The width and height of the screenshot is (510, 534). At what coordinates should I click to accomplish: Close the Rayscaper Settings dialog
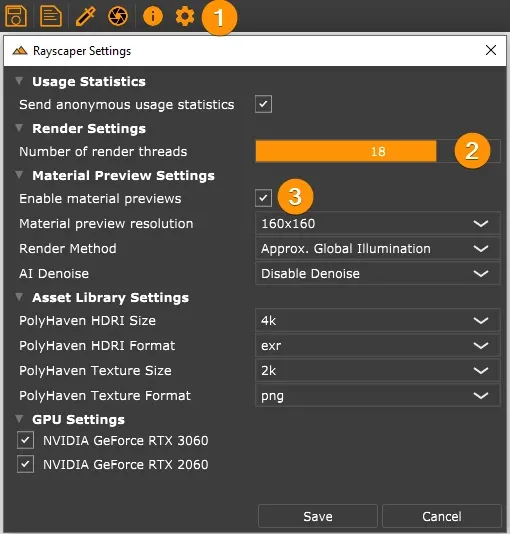point(491,50)
